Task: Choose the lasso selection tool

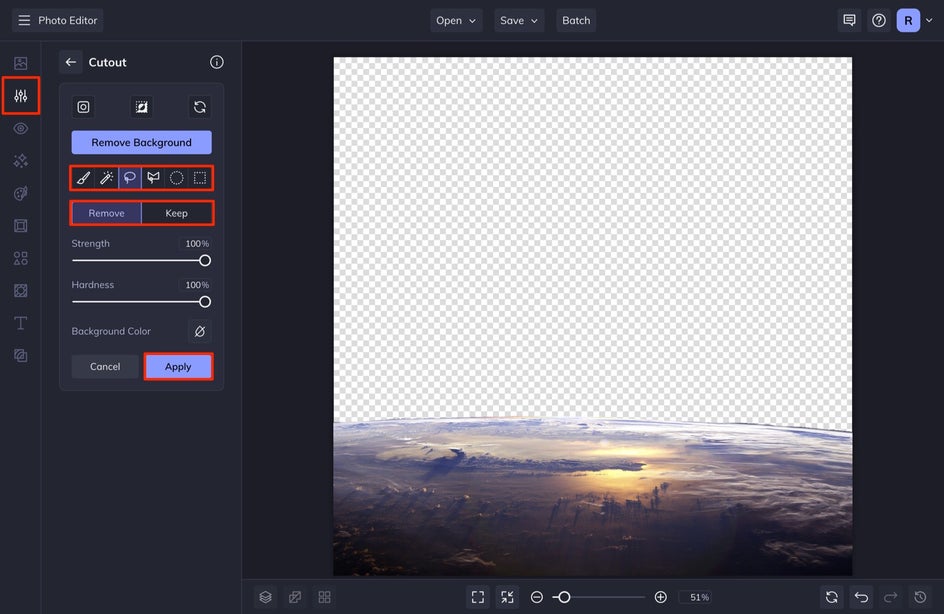Action: [x=130, y=178]
